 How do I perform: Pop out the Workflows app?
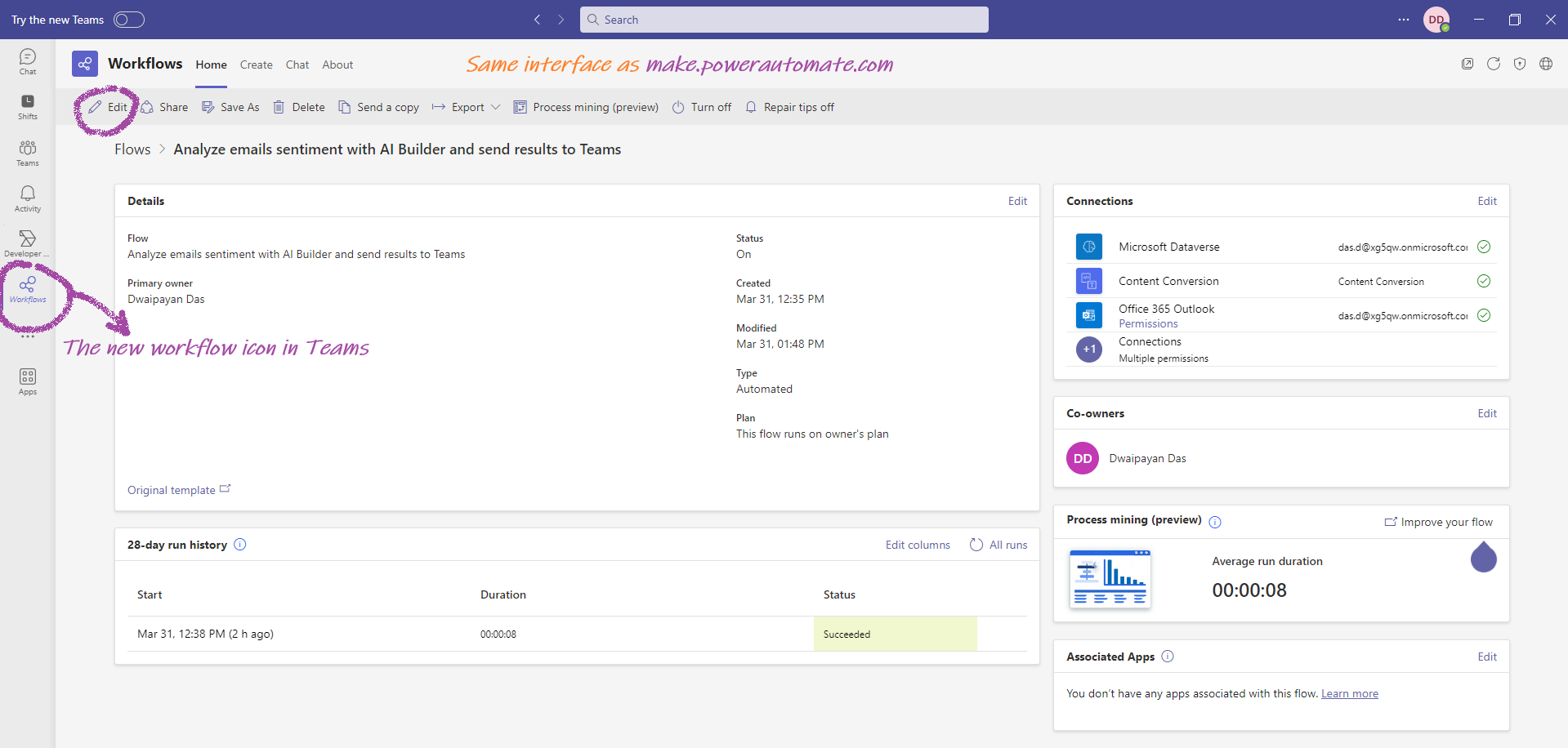(x=1467, y=64)
